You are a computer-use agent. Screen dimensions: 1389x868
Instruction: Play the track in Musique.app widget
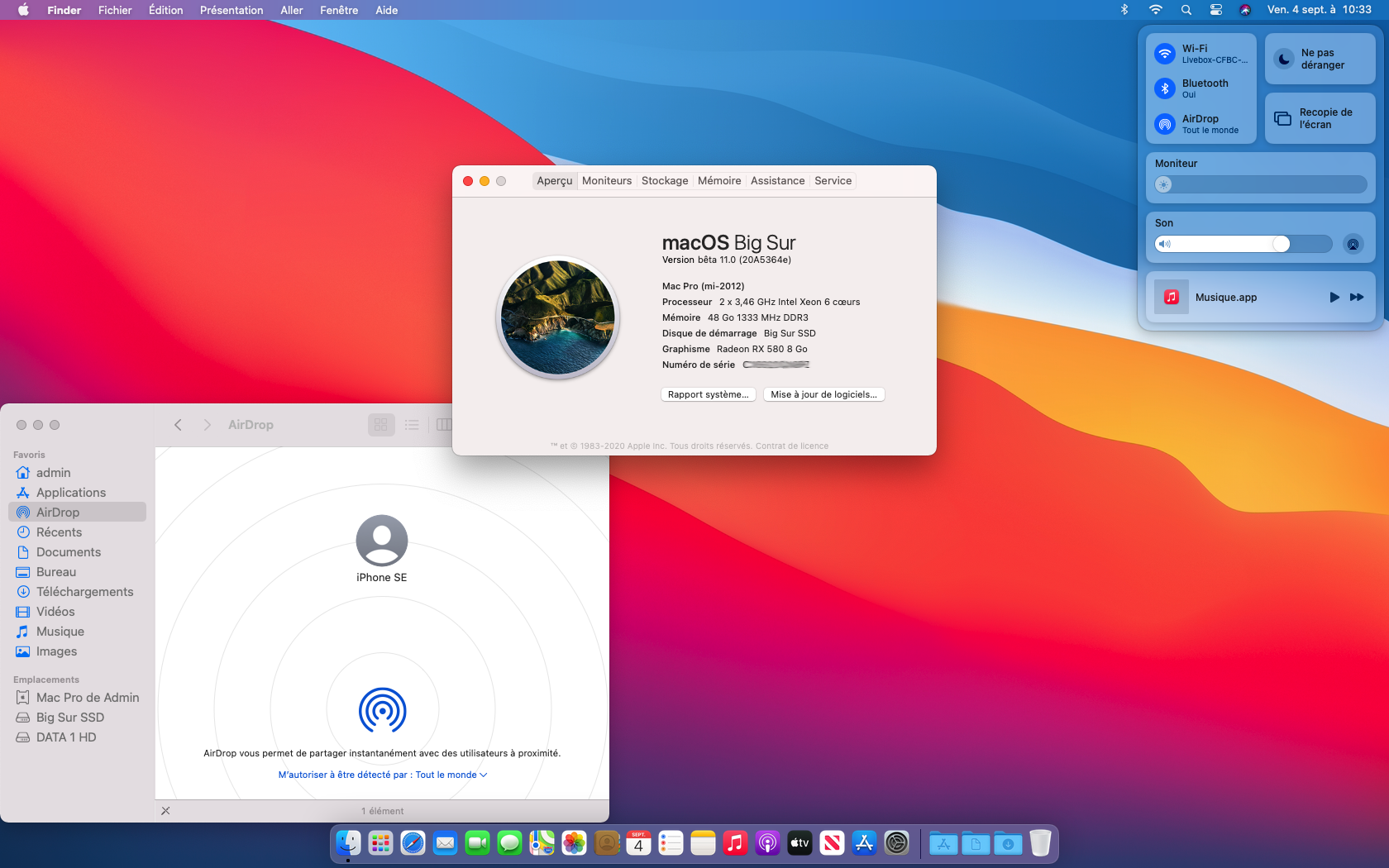click(x=1334, y=297)
